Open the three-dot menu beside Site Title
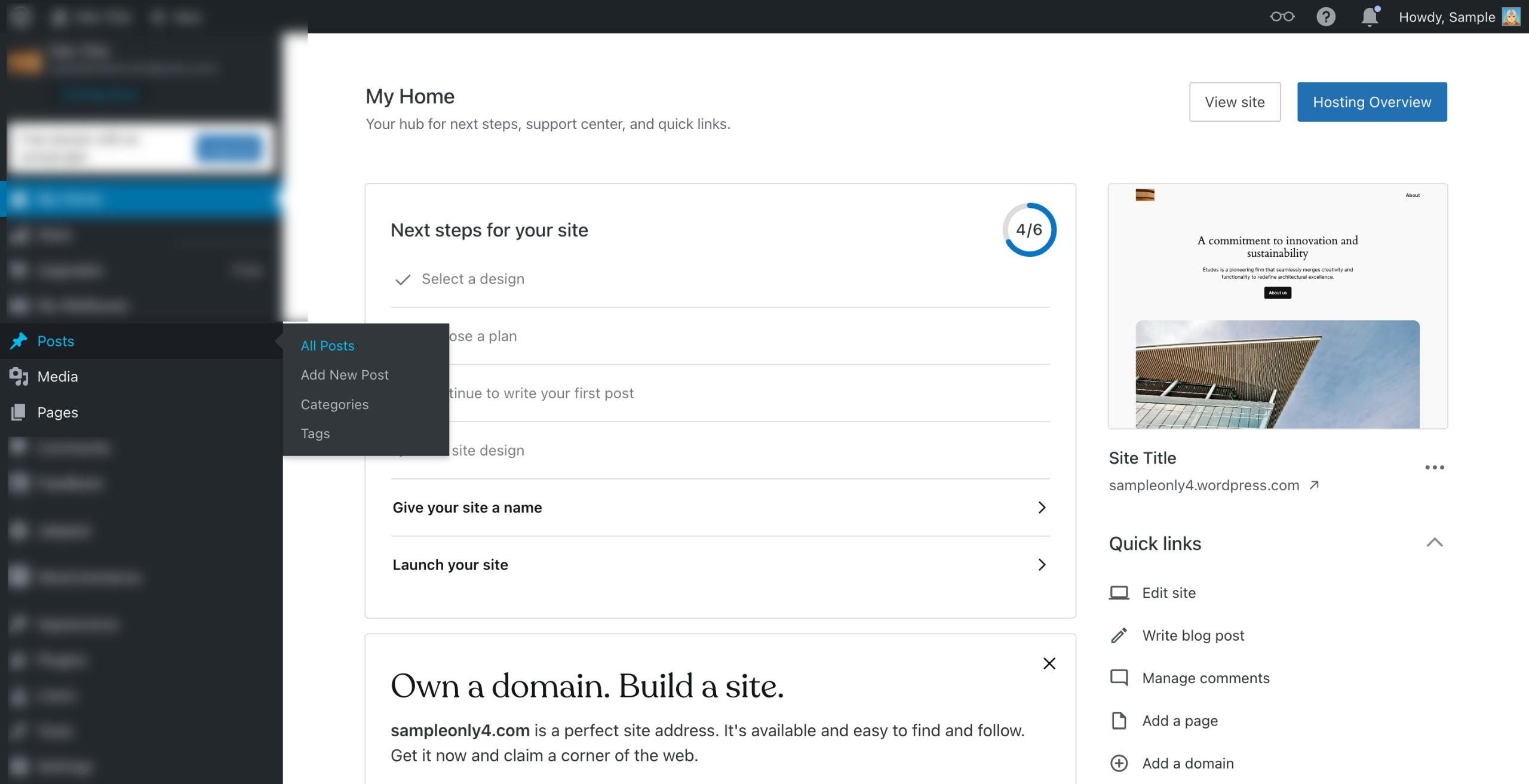The height and width of the screenshot is (784, 1529). point(1434,468)
